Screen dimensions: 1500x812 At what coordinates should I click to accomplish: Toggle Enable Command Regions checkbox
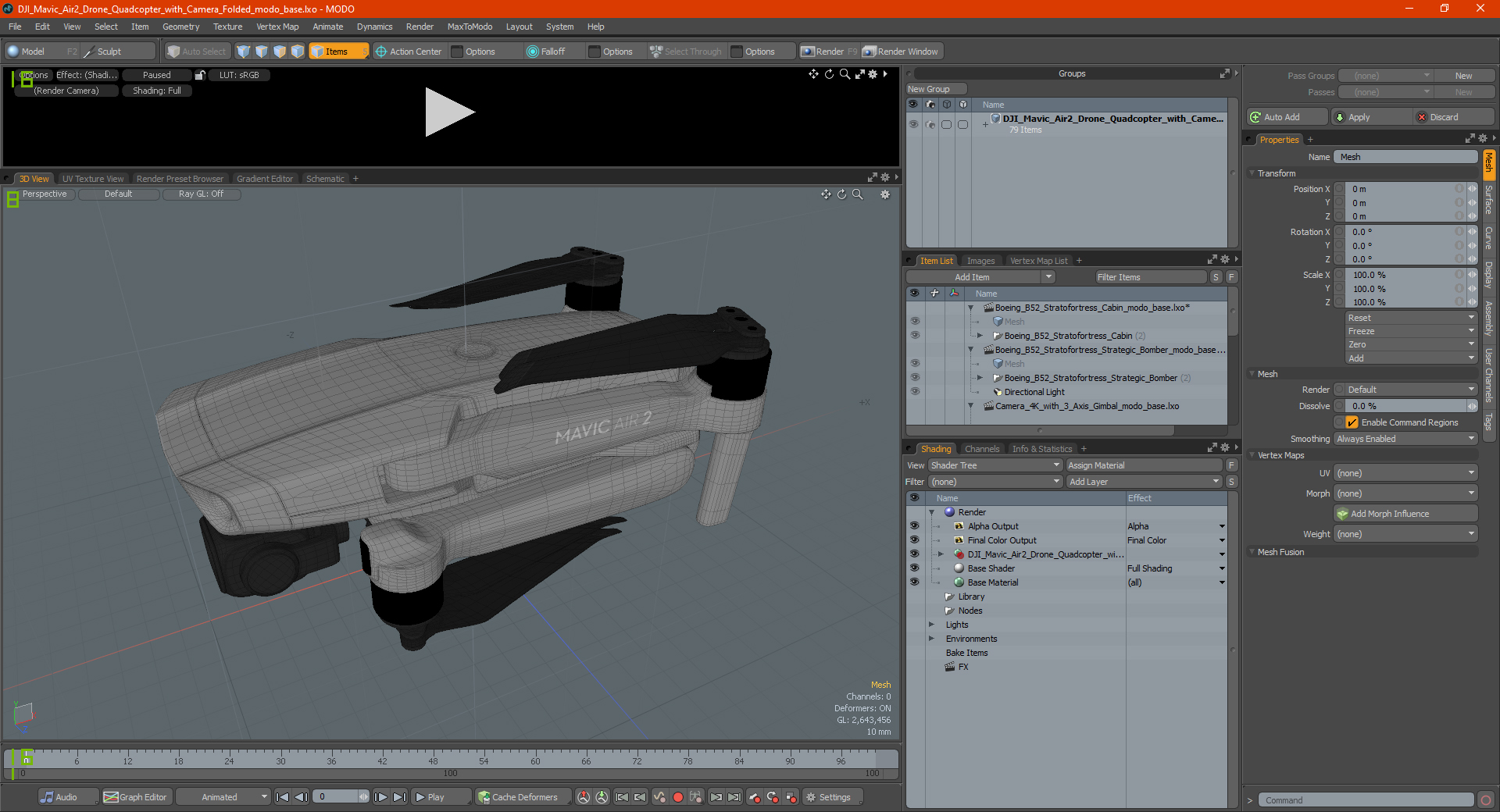(x=1352, y=422)
